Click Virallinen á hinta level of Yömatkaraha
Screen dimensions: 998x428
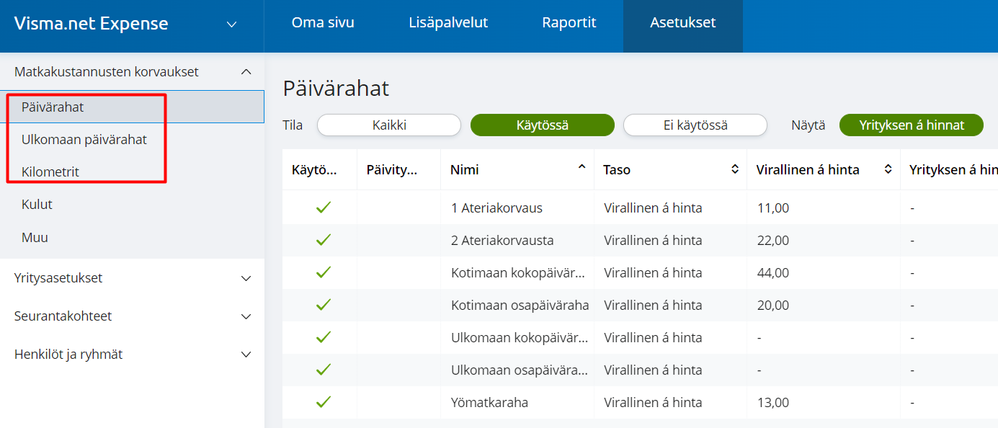tap(652, 403)
